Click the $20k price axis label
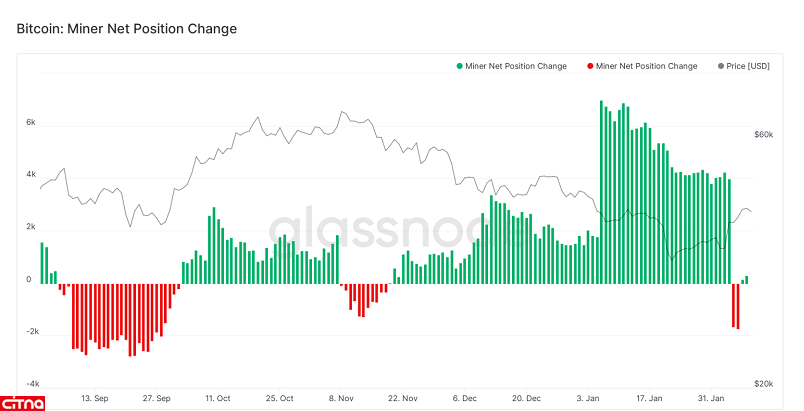The height and width of the screenshot is (411, 804). click(x=762, y=383)
